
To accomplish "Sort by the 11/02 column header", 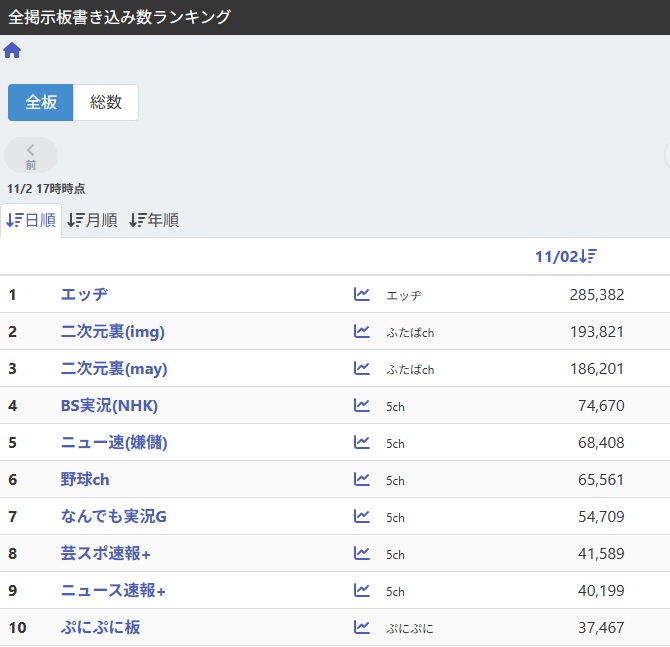I will click(566, 257).
